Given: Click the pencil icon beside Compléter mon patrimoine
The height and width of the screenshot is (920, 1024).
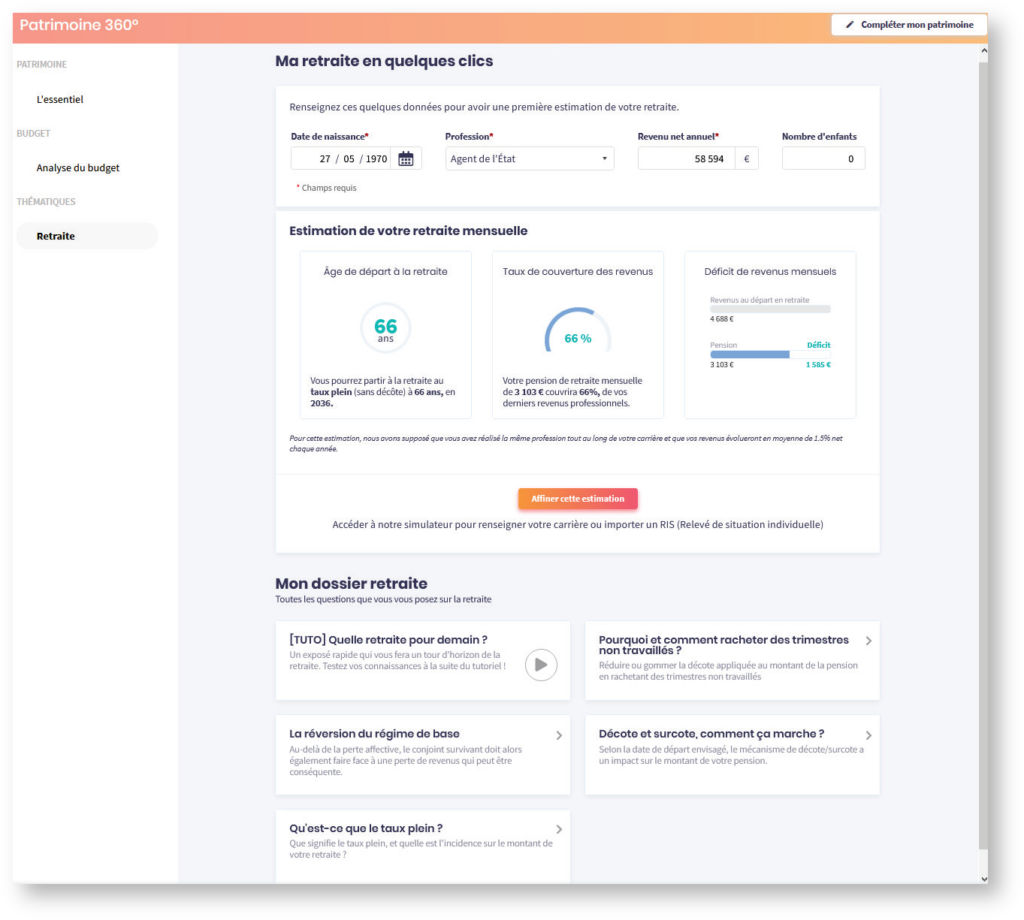Looking at the screenshot, I should click(850, 25).
